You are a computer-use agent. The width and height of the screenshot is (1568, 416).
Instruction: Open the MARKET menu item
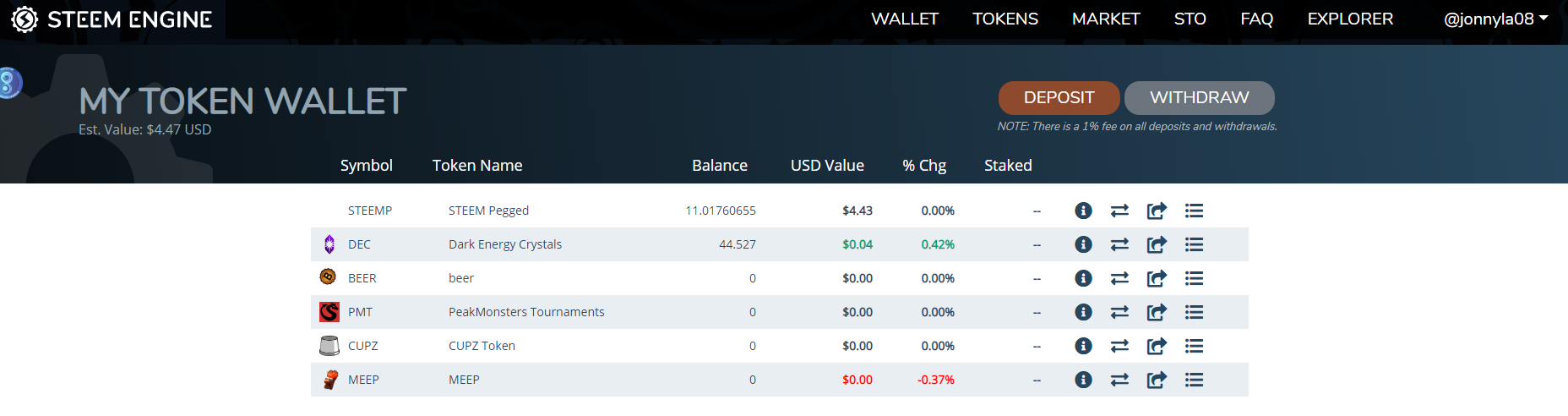(x=1106, y=19)
